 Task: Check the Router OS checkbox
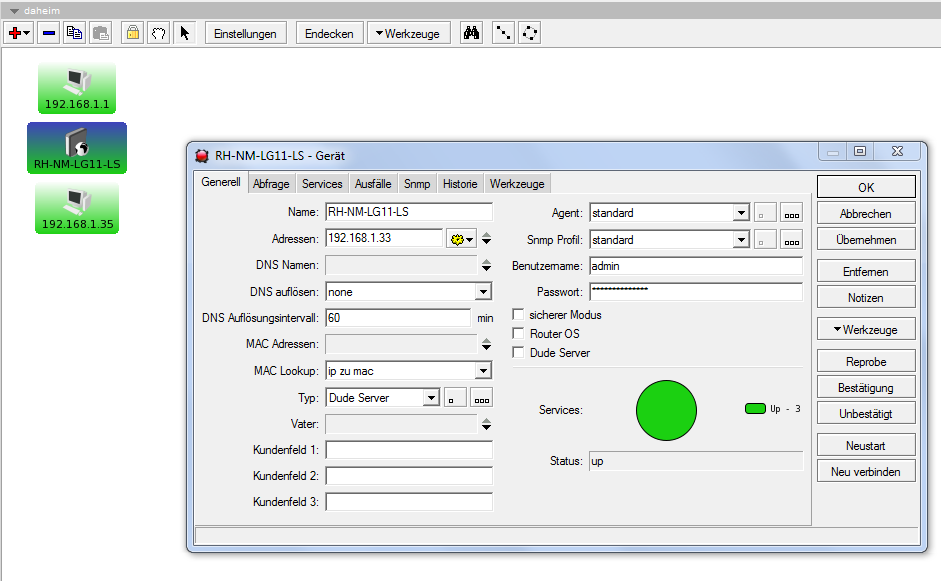(518, 334)
